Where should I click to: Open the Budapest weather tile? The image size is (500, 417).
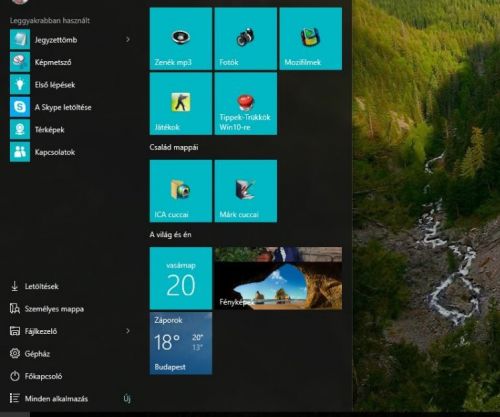[x=181, y=343]
